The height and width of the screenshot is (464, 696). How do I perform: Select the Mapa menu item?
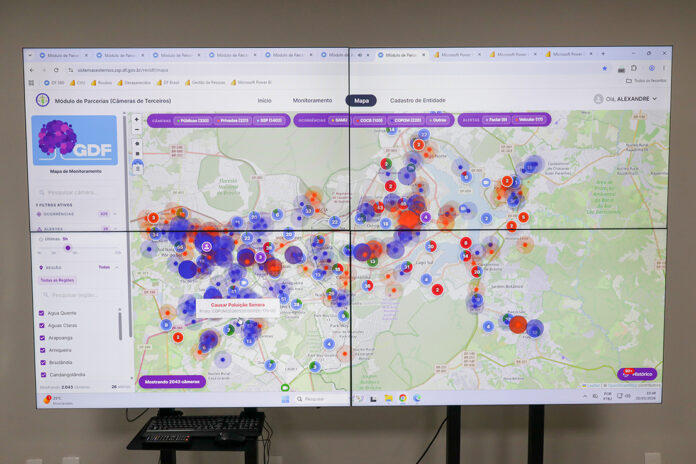coord(361,100)
